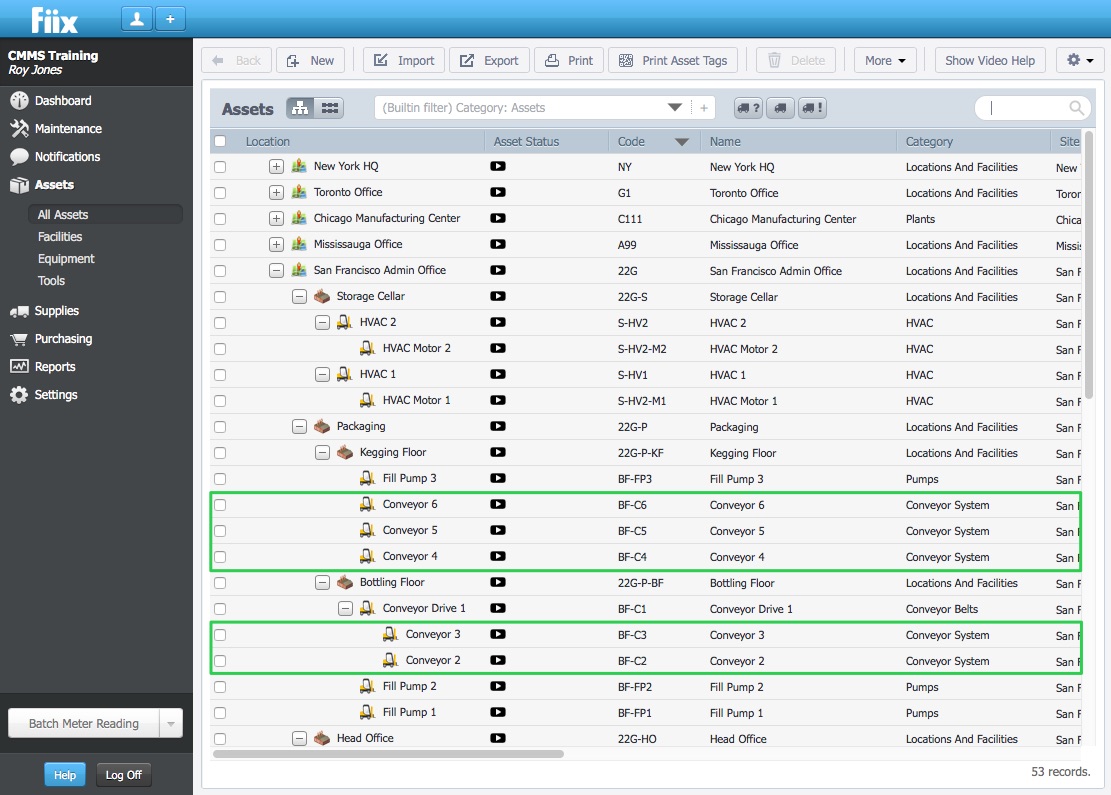Image resolution: width=1111 pixels, height=795 pixels.
Task: Click the search magnifier icon
Action: point(1076,108)
